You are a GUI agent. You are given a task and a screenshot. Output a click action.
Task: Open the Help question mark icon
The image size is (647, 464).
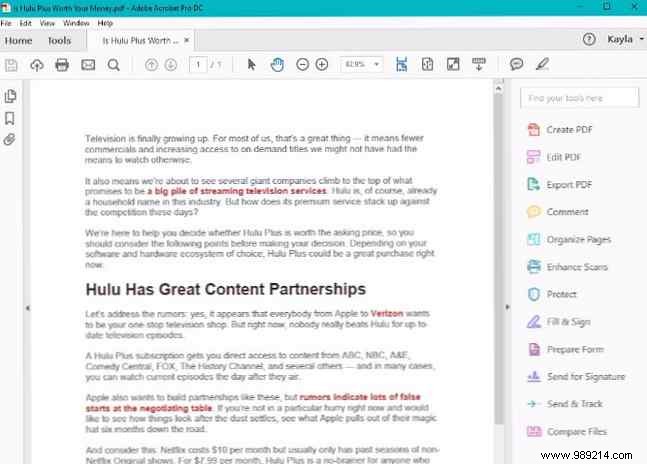589,40
